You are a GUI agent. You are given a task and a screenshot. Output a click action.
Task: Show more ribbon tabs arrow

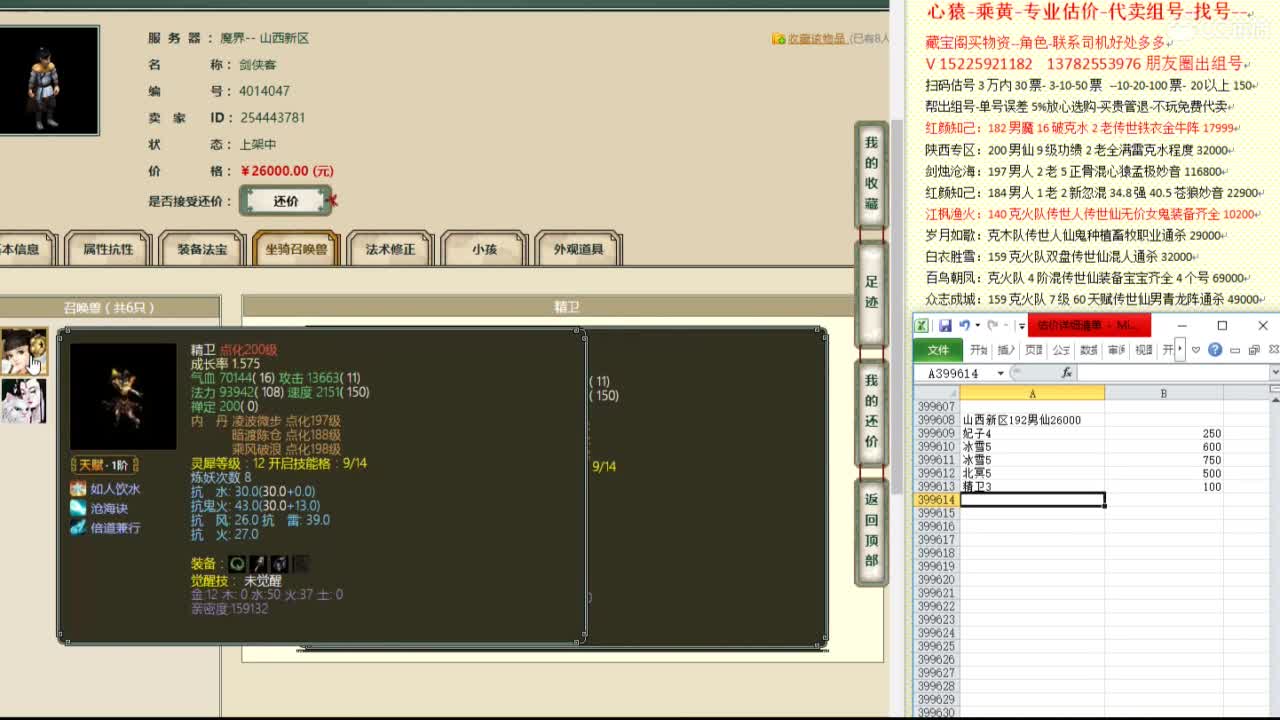click(1181, 350)
